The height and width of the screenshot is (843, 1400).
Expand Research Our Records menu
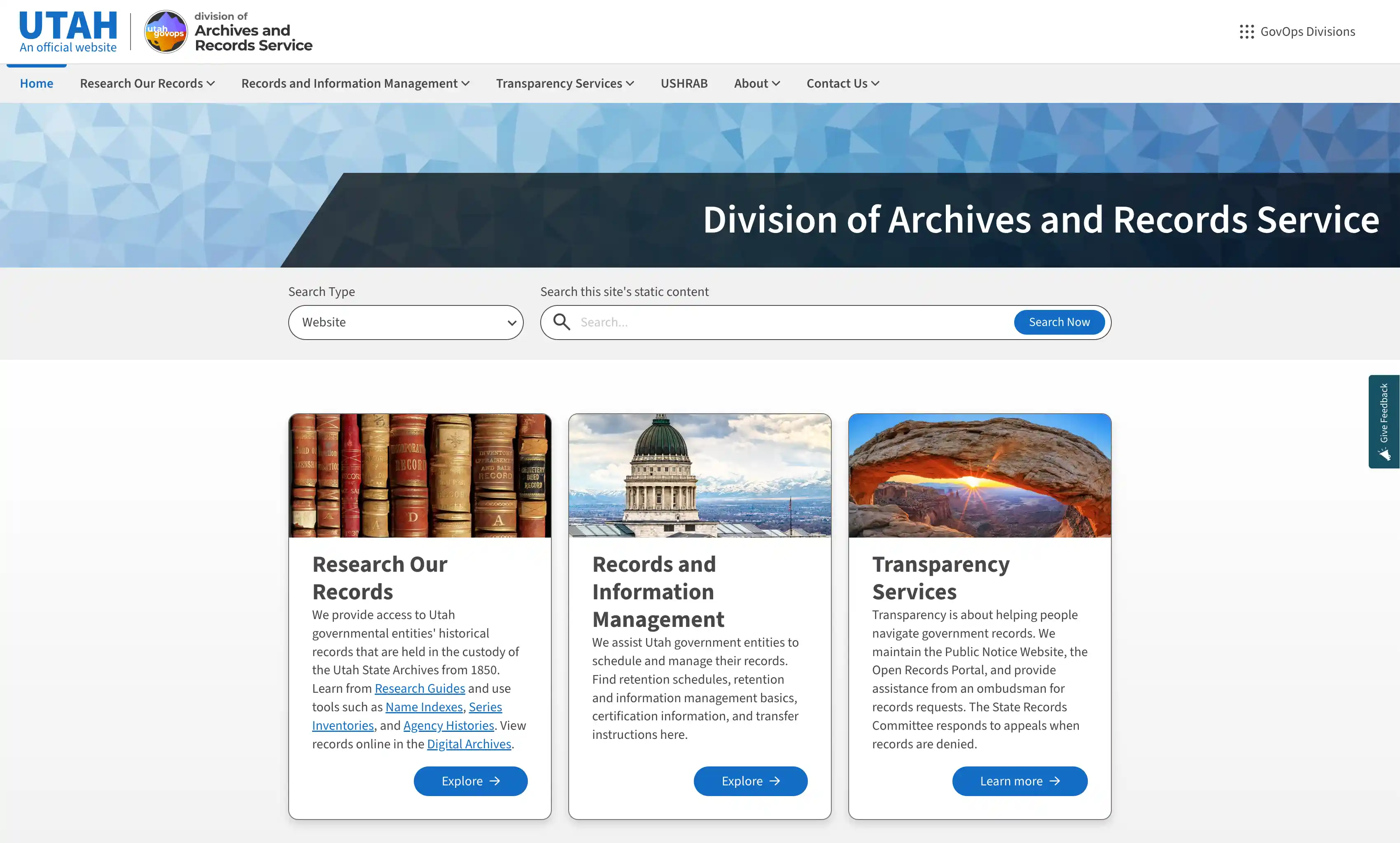click(x=147, y=84)
